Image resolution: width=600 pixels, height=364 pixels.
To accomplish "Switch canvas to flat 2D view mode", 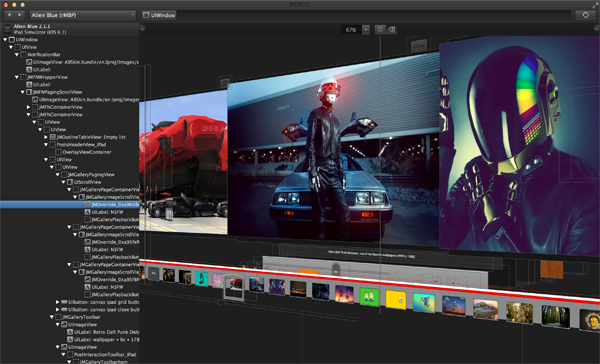I will [x=380, y=29].
